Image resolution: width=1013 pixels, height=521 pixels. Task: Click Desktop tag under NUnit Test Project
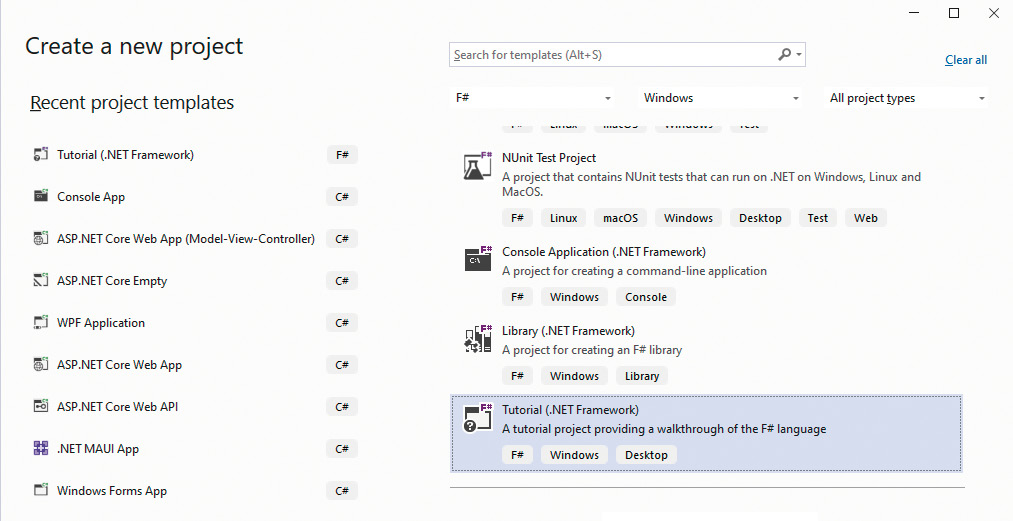[760, 218]
